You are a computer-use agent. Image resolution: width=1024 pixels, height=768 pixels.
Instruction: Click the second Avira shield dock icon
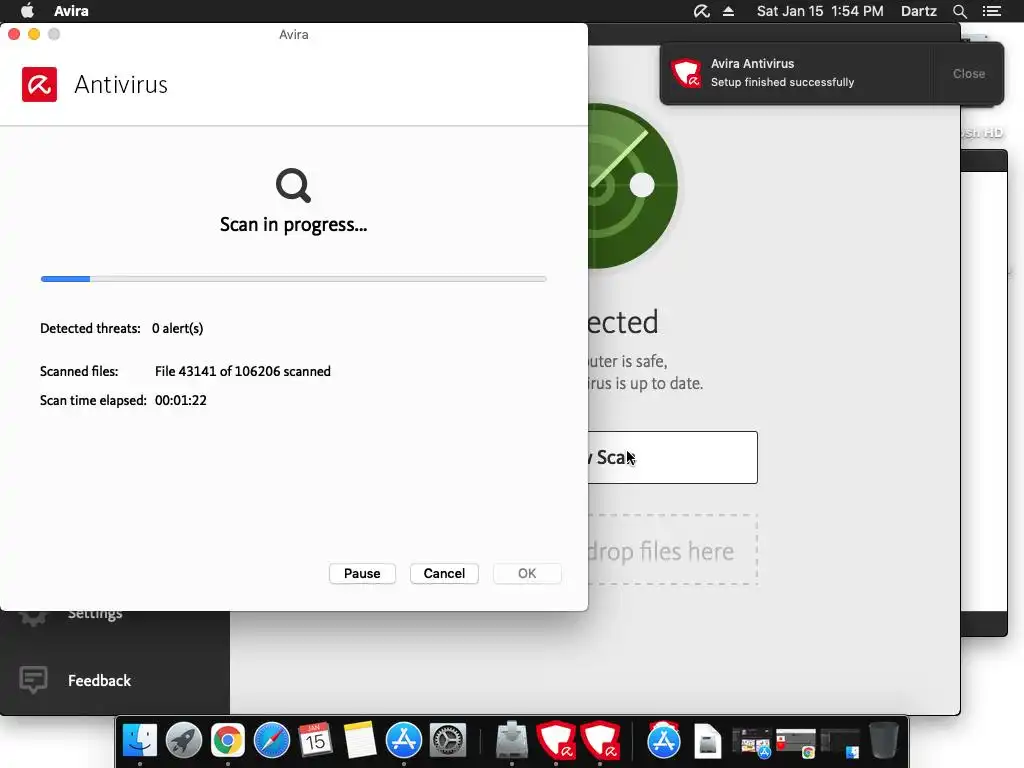pos(600,741)
